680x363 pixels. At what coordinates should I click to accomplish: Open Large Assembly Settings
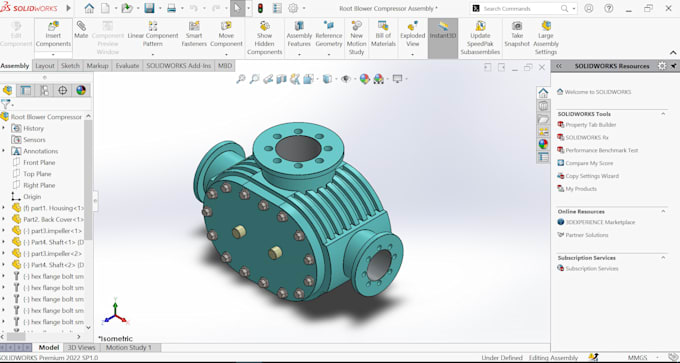(546, 38)
